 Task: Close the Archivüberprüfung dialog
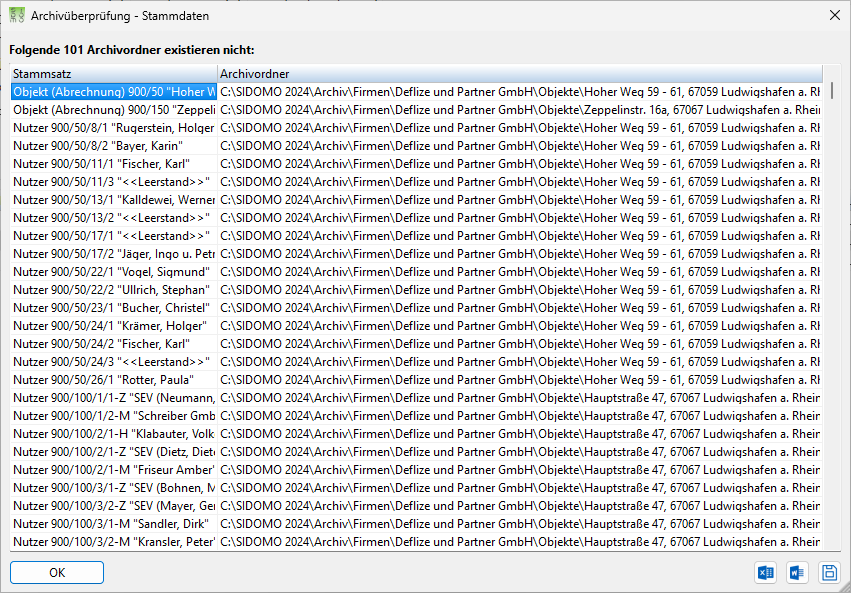835,15
